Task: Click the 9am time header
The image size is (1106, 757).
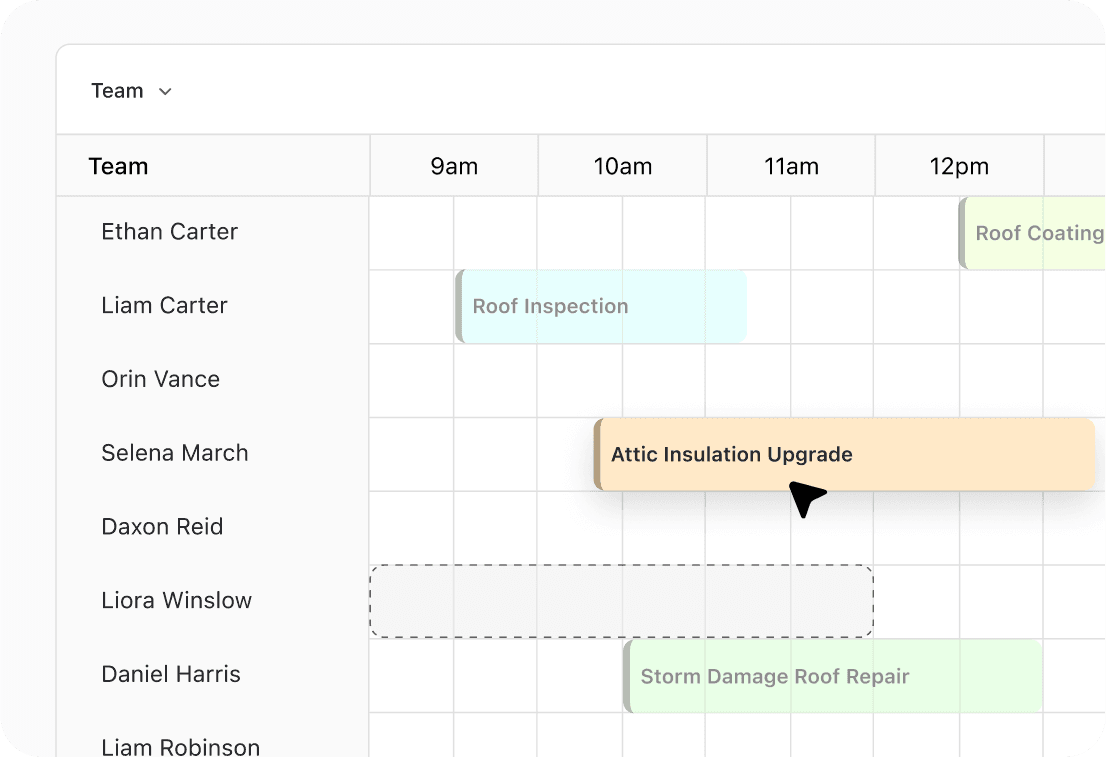Action: click(454, 166)
